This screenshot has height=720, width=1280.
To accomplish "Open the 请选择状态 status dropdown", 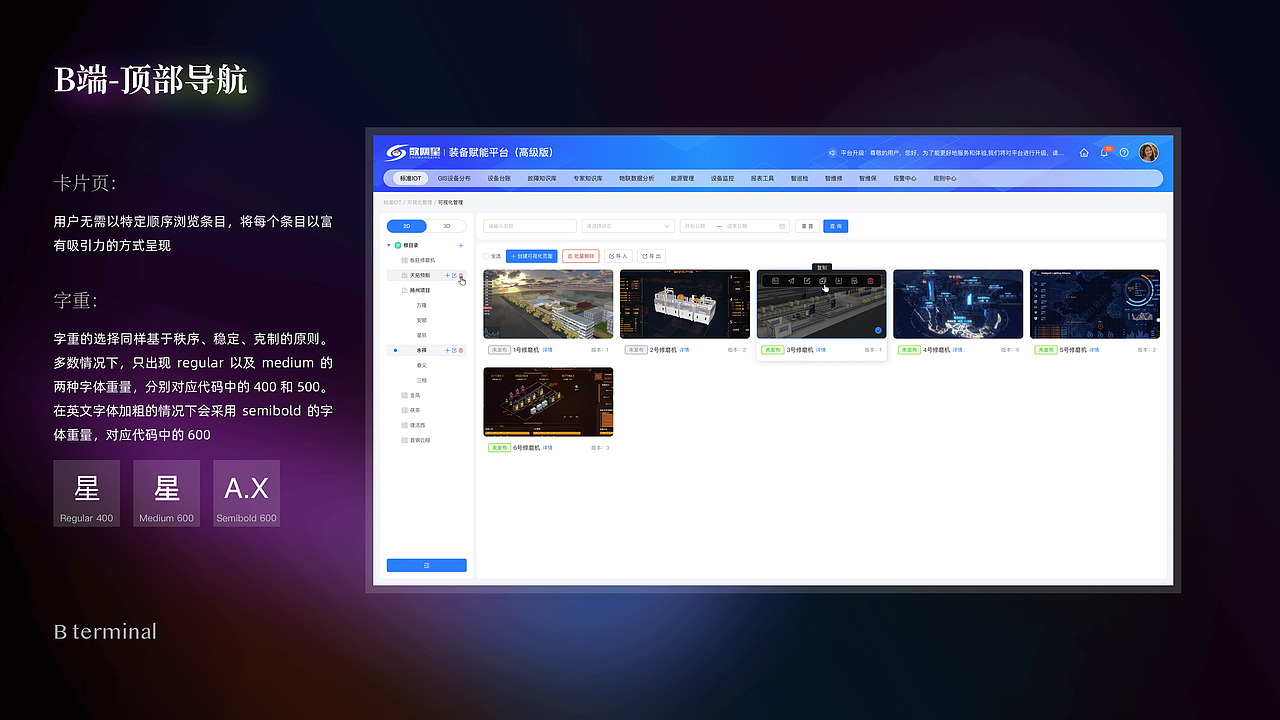I will click(628, 226).
